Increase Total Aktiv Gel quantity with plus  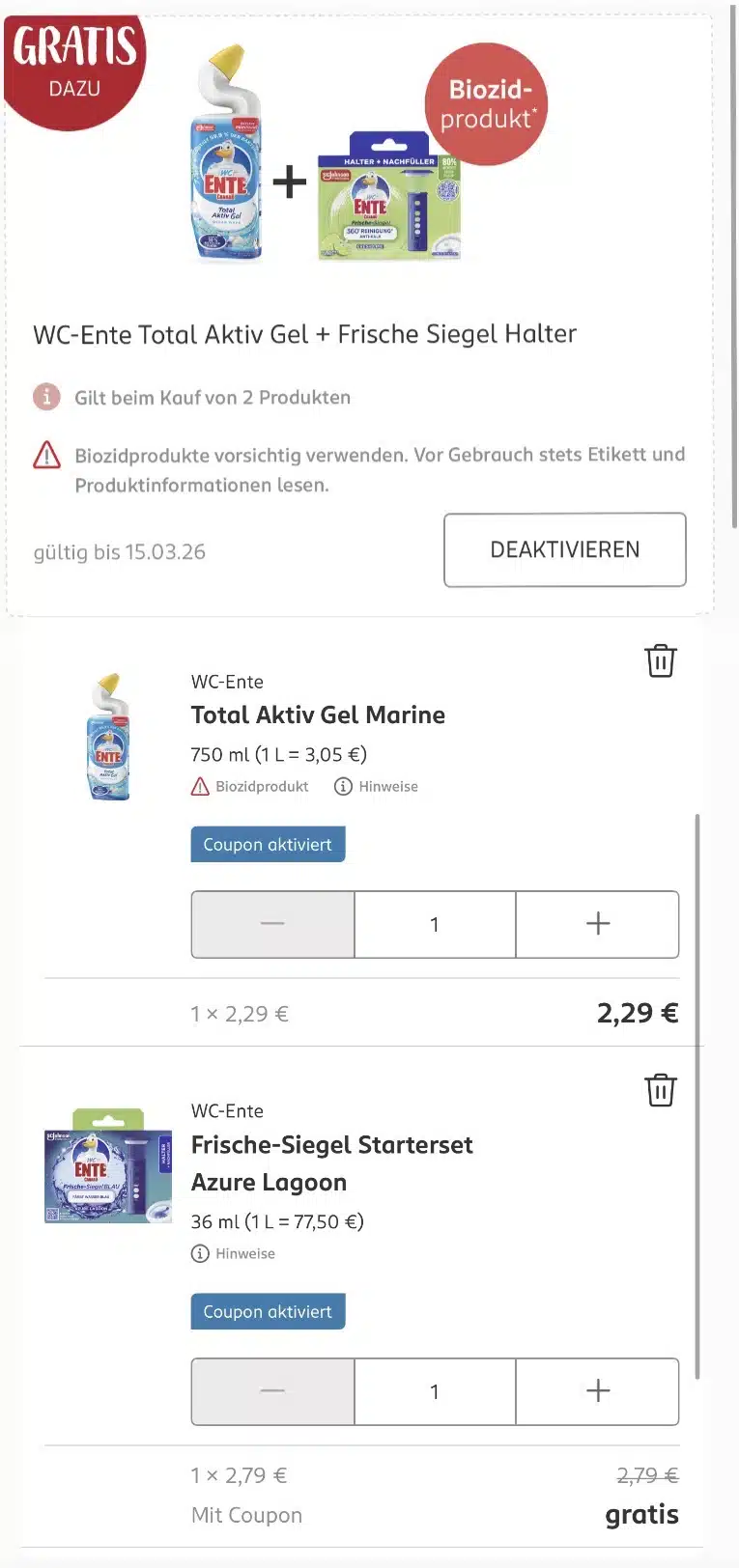597,924
